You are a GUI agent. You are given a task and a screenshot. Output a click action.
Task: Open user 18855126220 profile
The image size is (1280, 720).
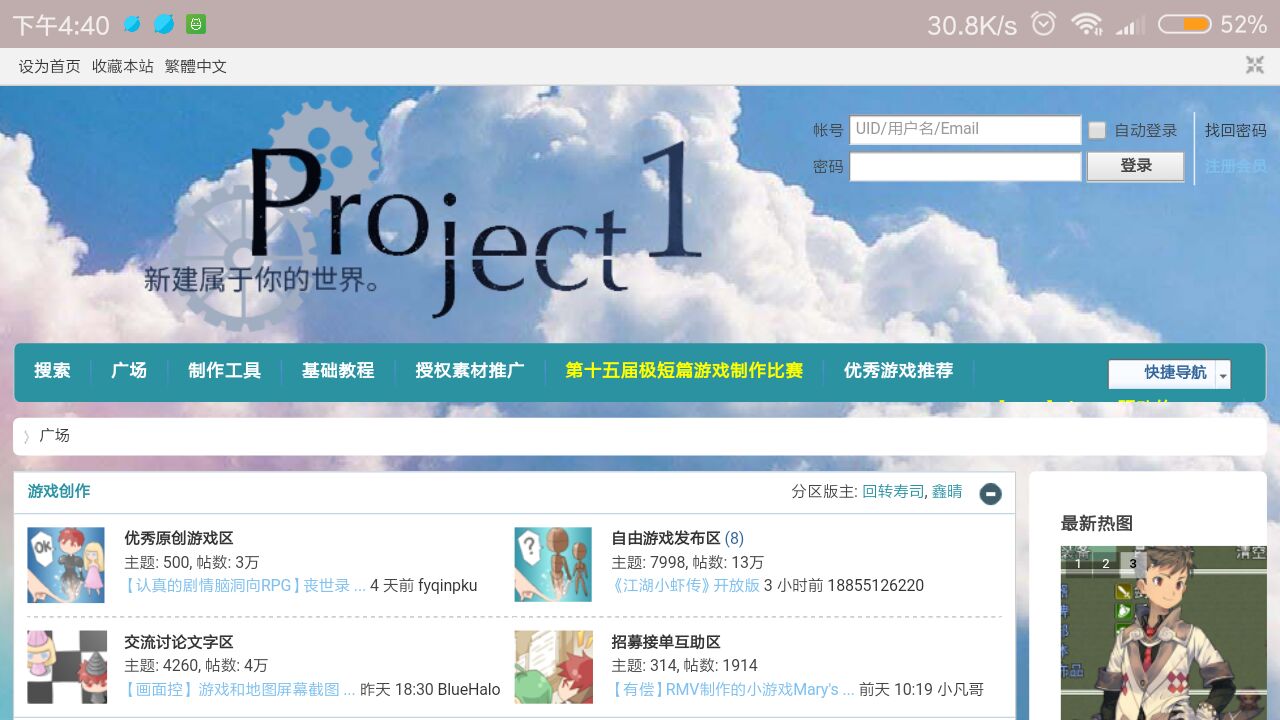[x=876, y=586]
